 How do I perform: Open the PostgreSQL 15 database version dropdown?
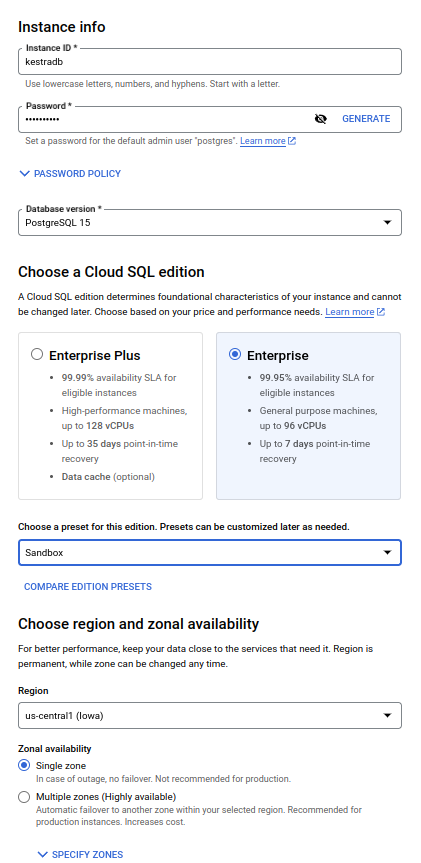[x=210, y=223]
